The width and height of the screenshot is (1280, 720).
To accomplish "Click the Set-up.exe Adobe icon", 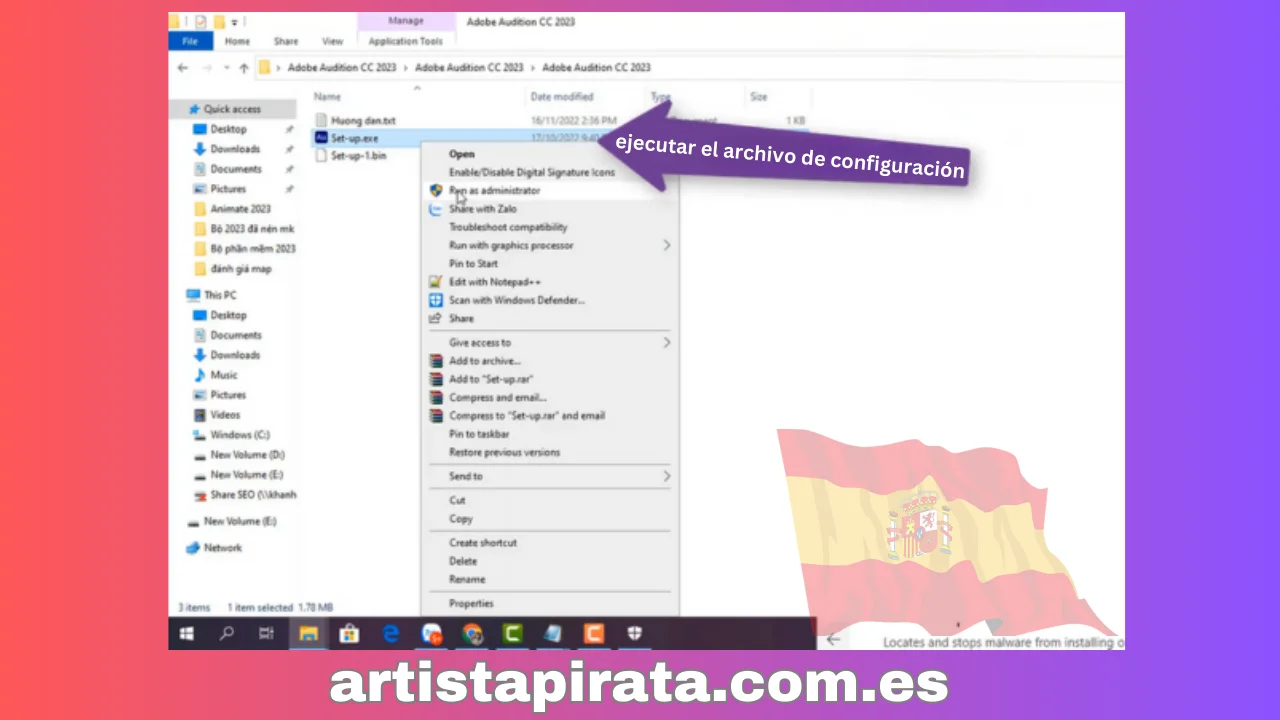I will tap(321, 138).
